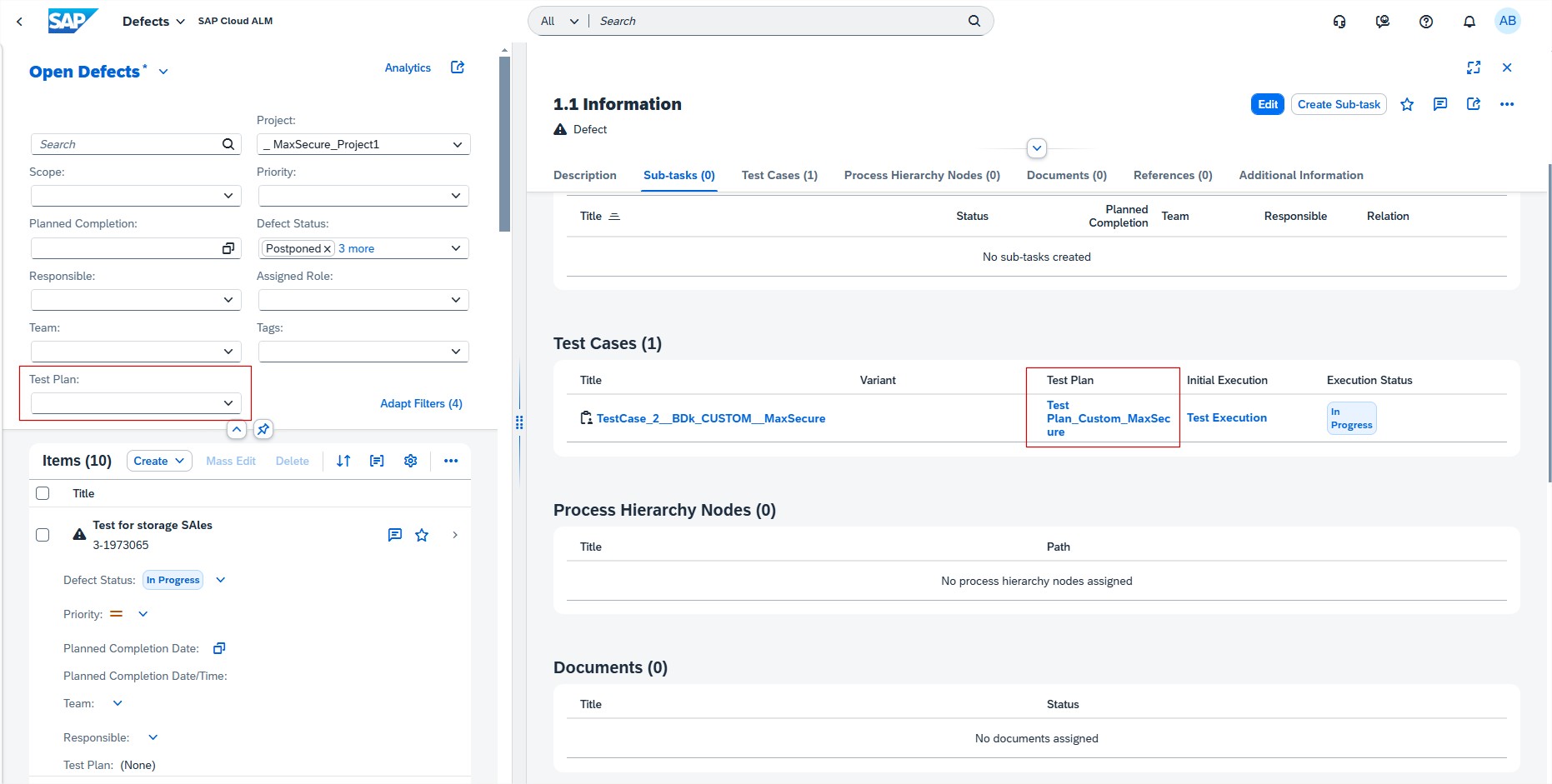
Task: Pin the filter bar header
Action: pyautogui.click(x=263, y=429)
